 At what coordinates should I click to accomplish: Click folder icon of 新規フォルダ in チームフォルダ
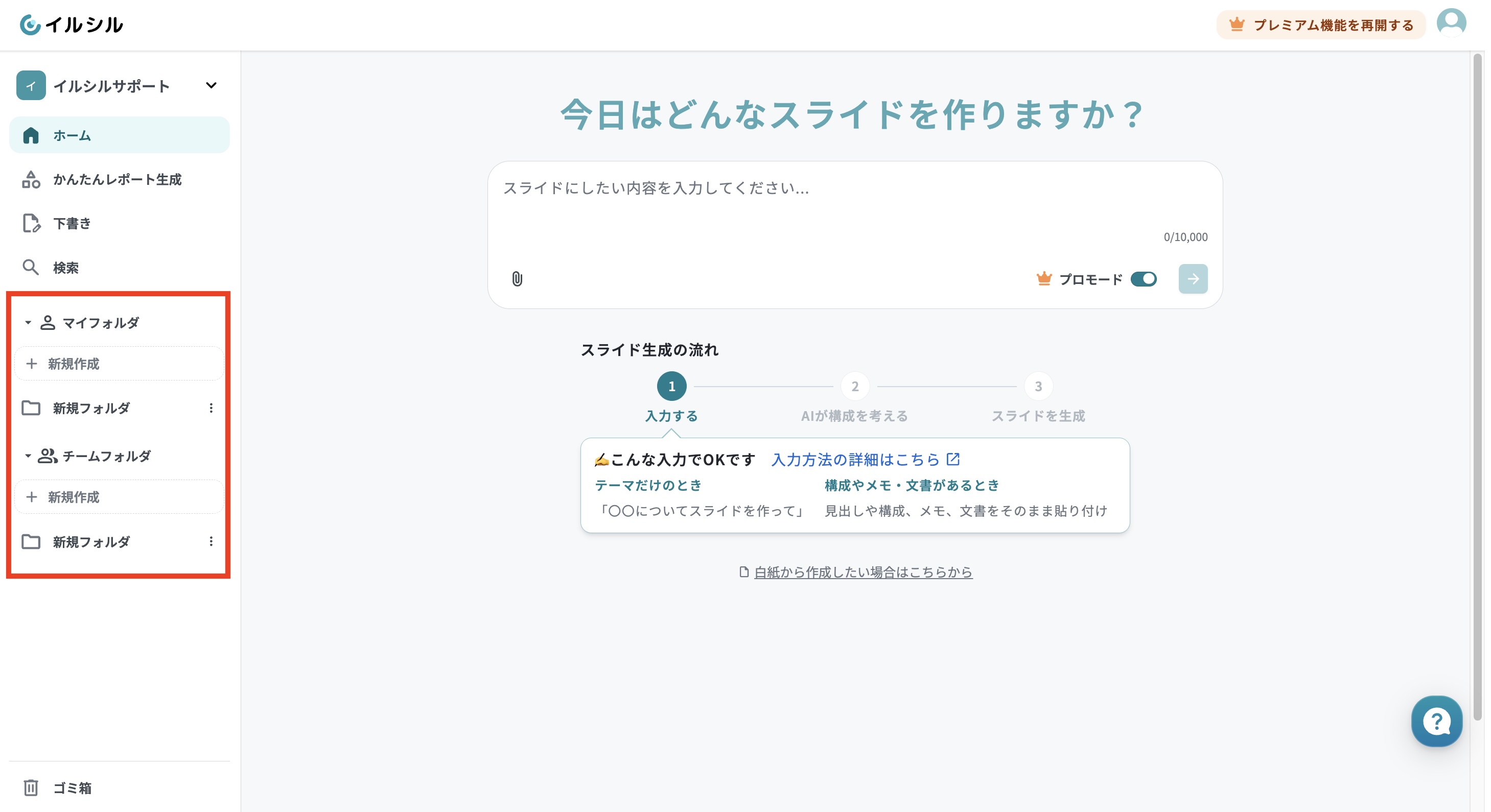pyautogui.click(x=31, y=541)
